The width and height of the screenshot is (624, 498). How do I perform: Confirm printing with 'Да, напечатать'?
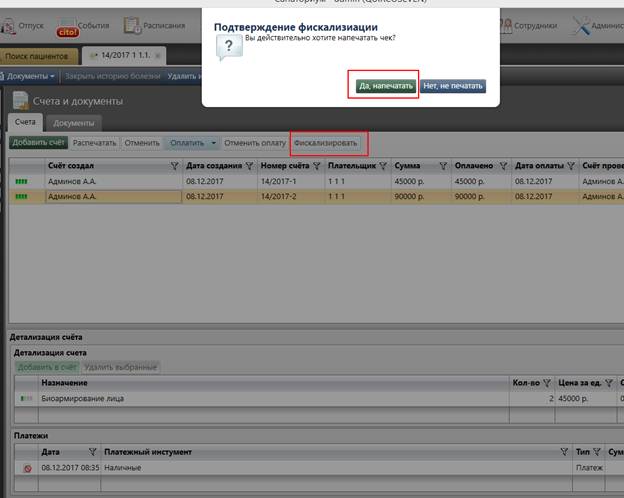click(384, 86)
